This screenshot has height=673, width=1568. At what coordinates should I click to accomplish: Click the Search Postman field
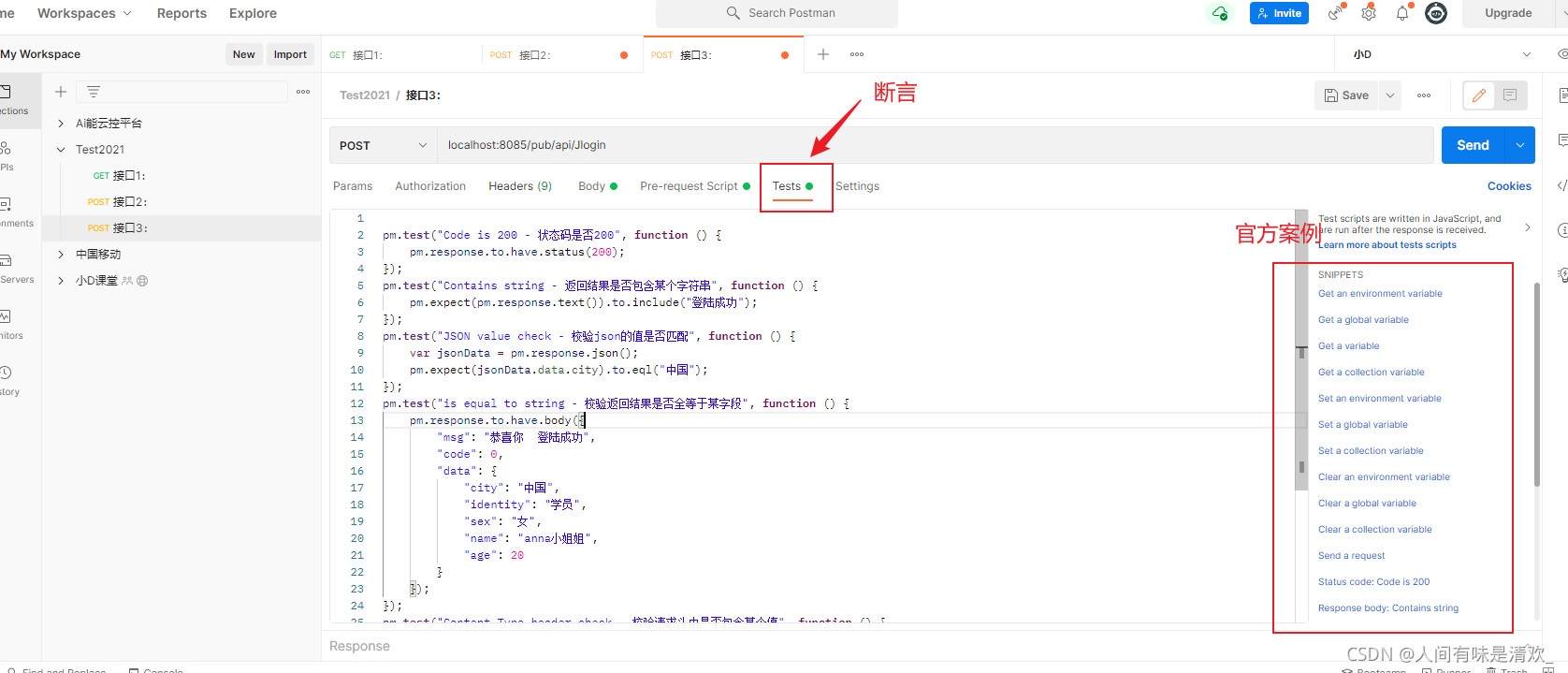point(777,13)
